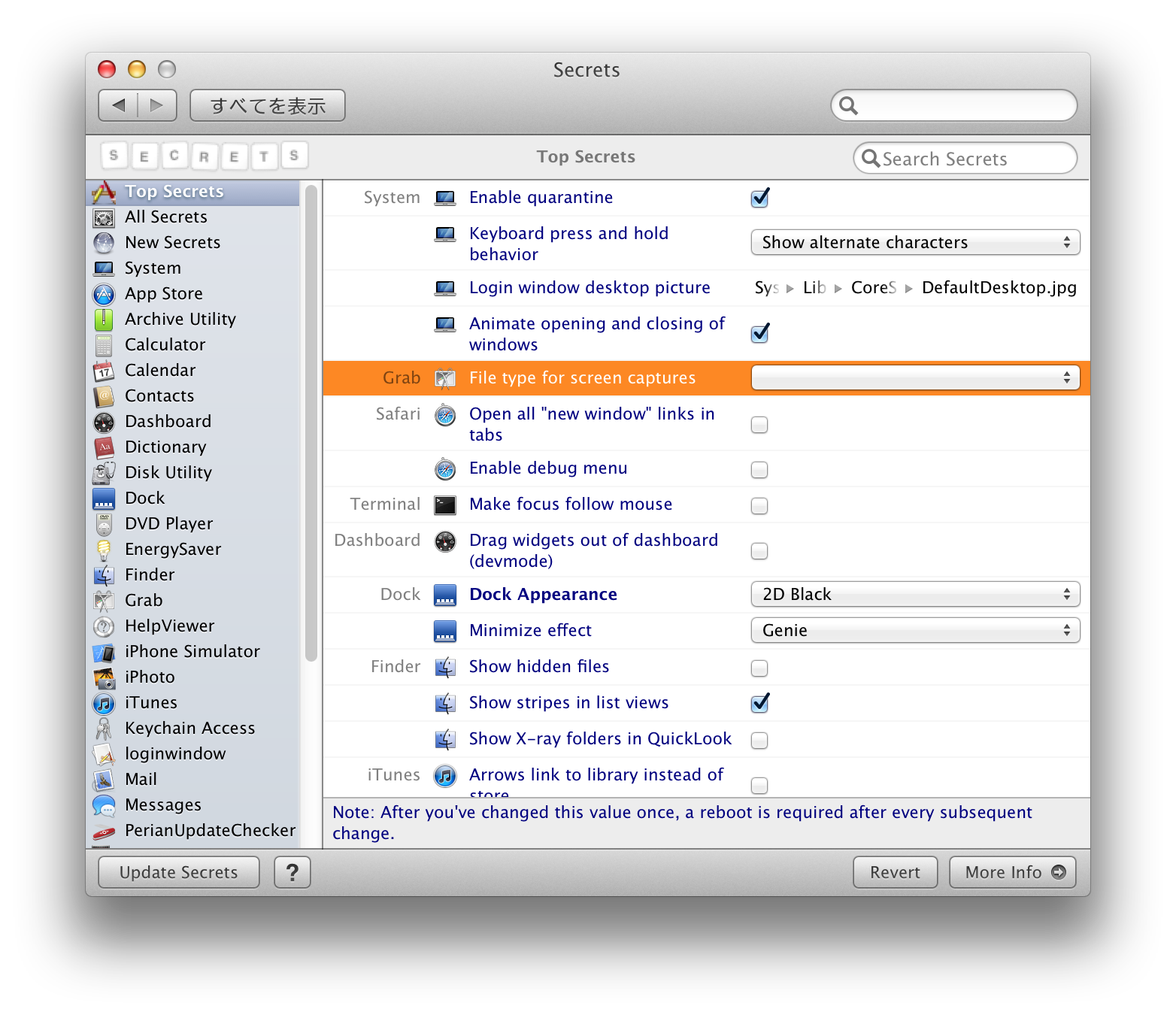1176x1015 pixels.
Task: Click the Finder icon beside Show hidden files
Action: click(445, 668)
